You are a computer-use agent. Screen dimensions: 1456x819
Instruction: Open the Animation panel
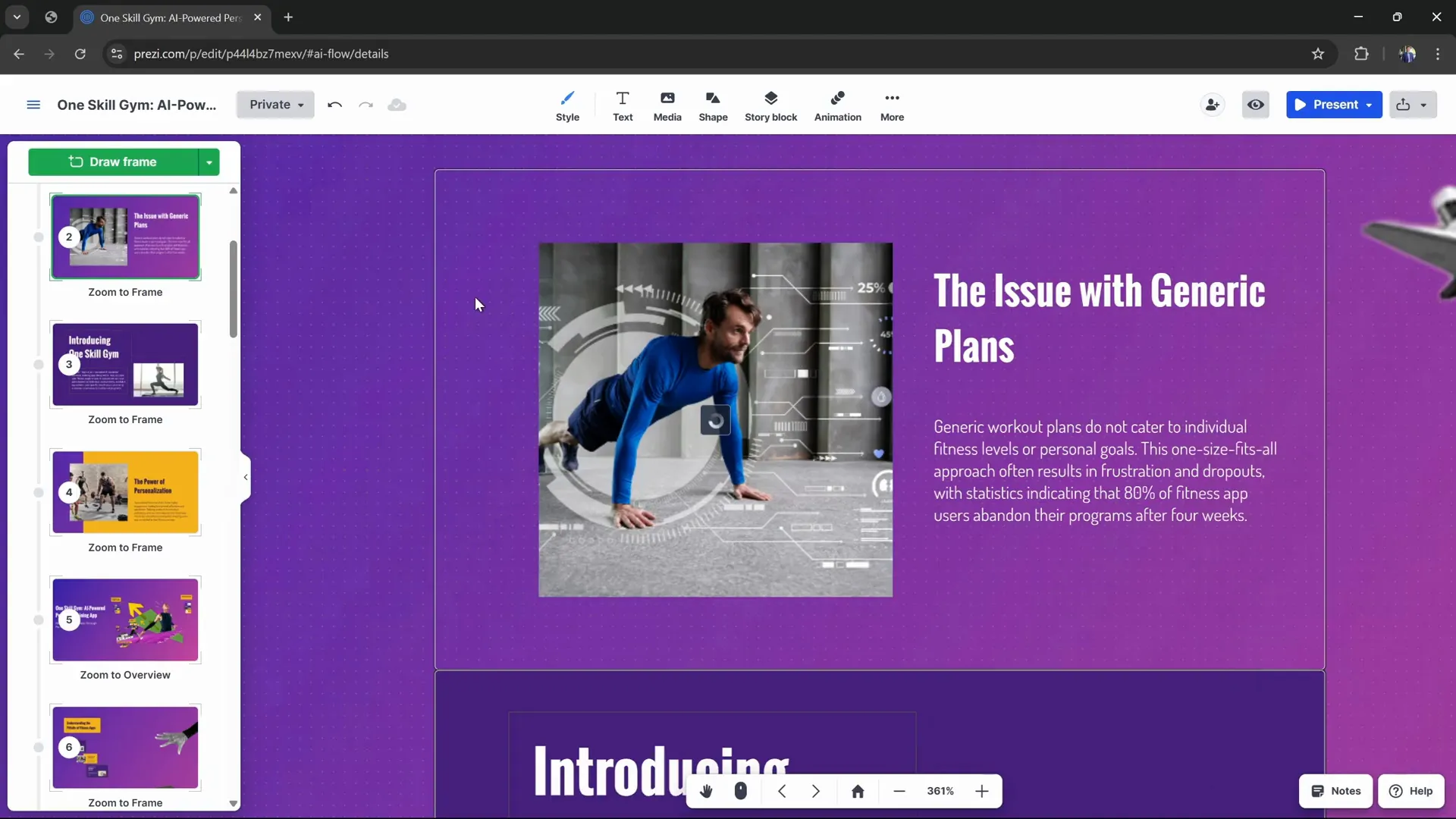(837, 105)
